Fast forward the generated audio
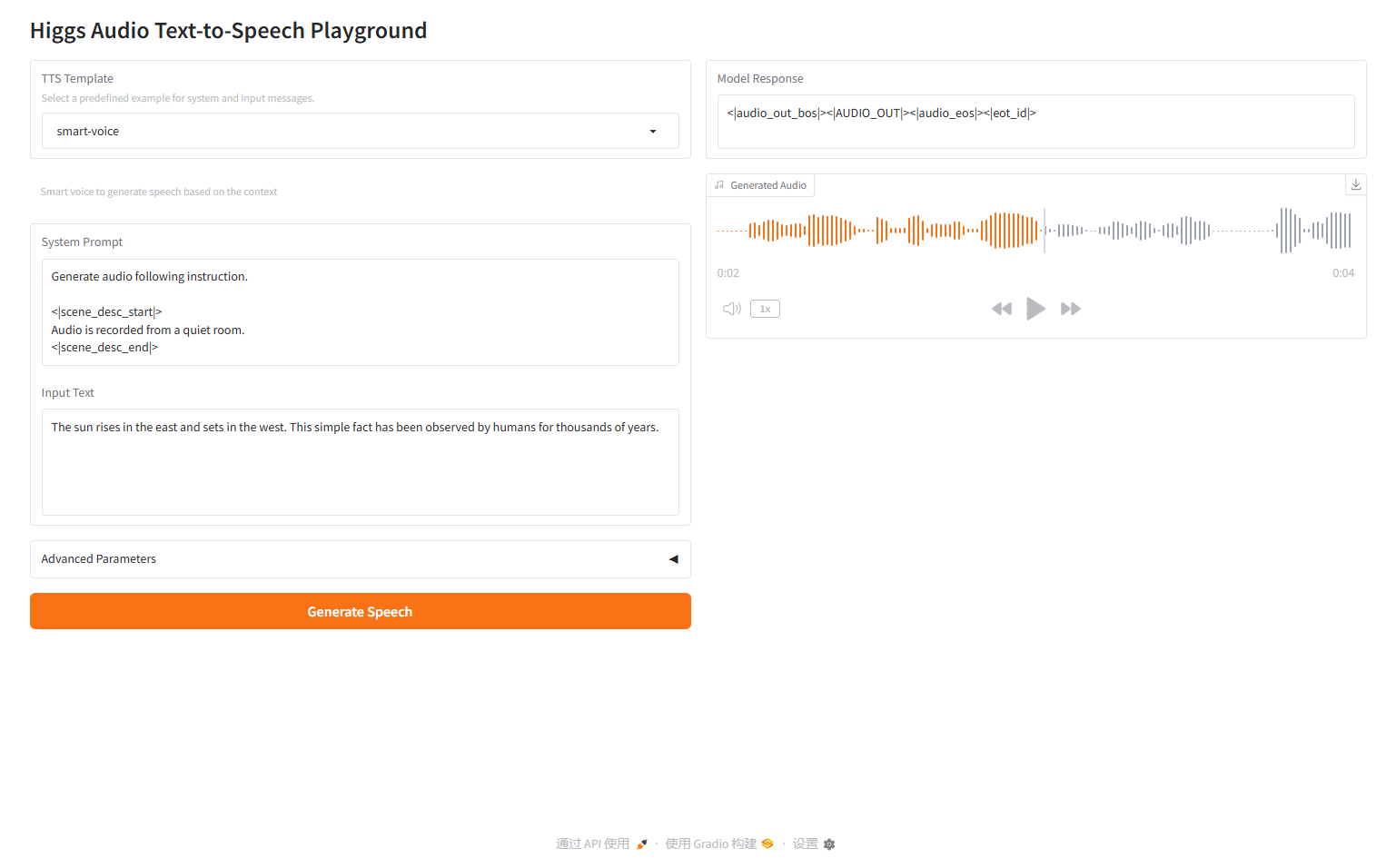Viewport: 1396px width, 868px height. point(1071,309)
